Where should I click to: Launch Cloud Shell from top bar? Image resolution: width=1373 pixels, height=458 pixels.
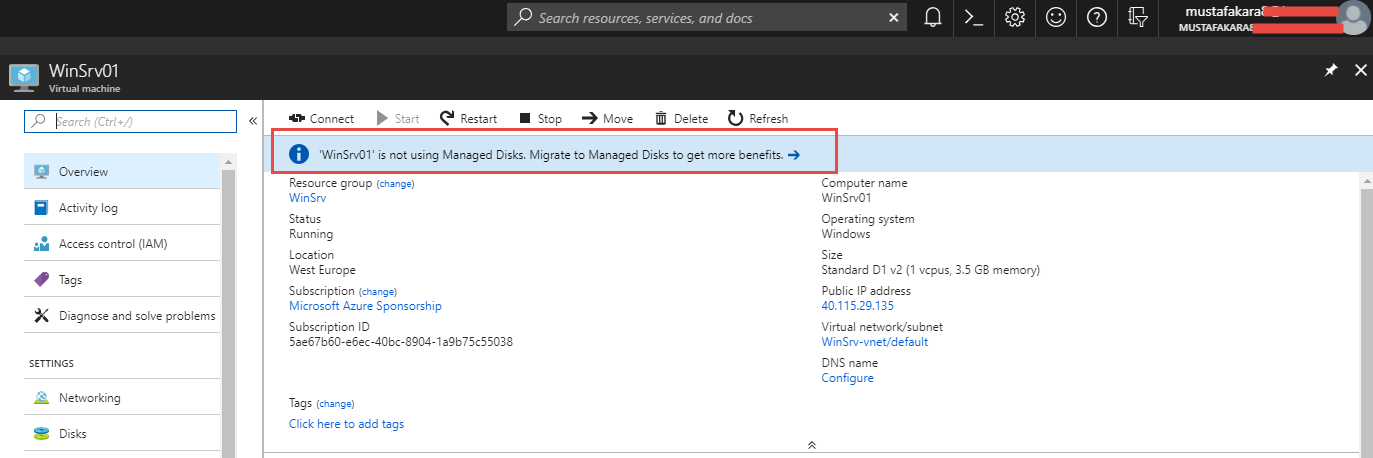pyautogui.click(x=974, y=17)
